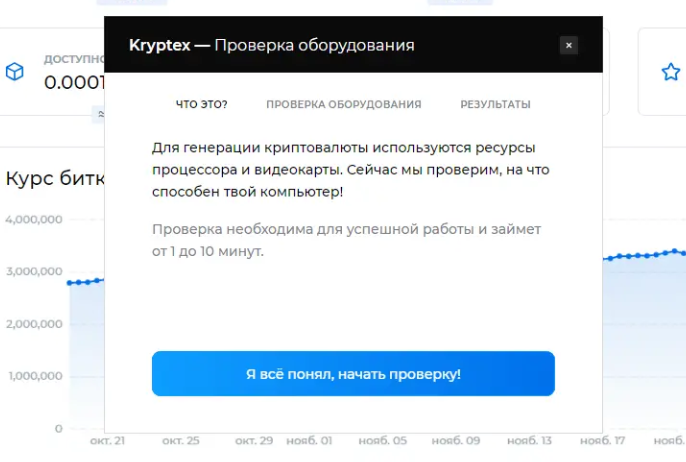Click 'Я всё понял, начать проверку!' button
The width and height of the screenshot is (686, 462).
353,374
